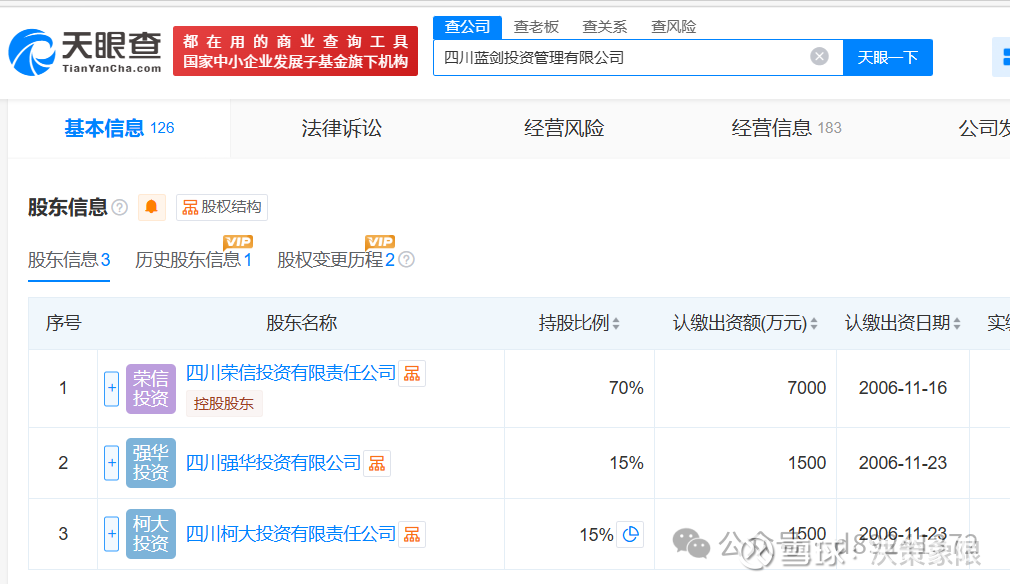Open equity structure icon for 四川强华投资
Viewport: 1010px width, 584px height.
(x=376, y=463)
